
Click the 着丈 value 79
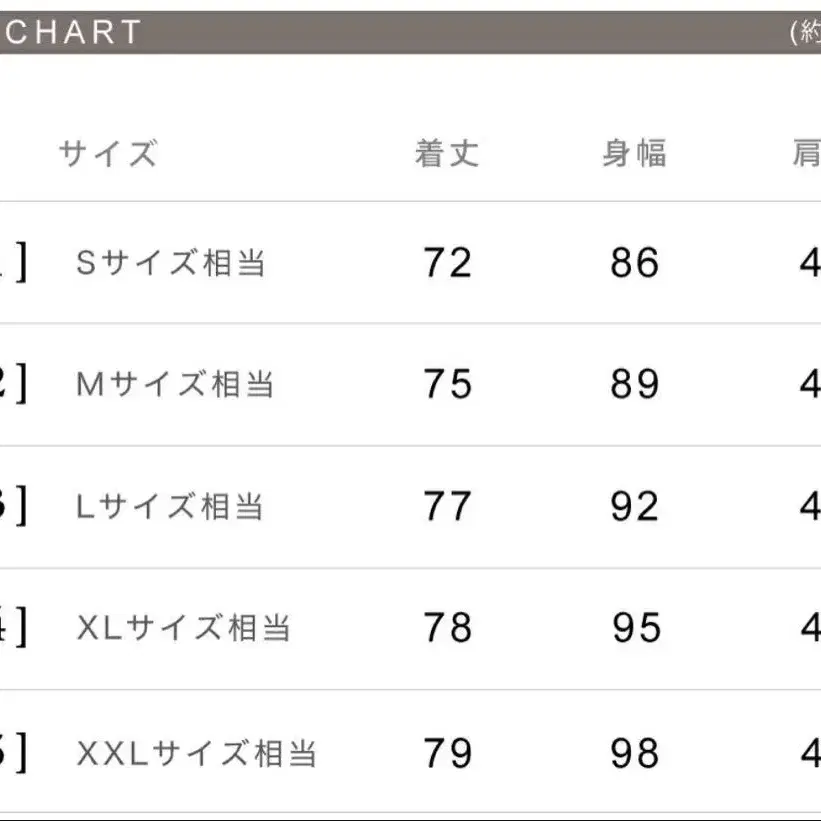pyautogui.click(x=447, y=752)
